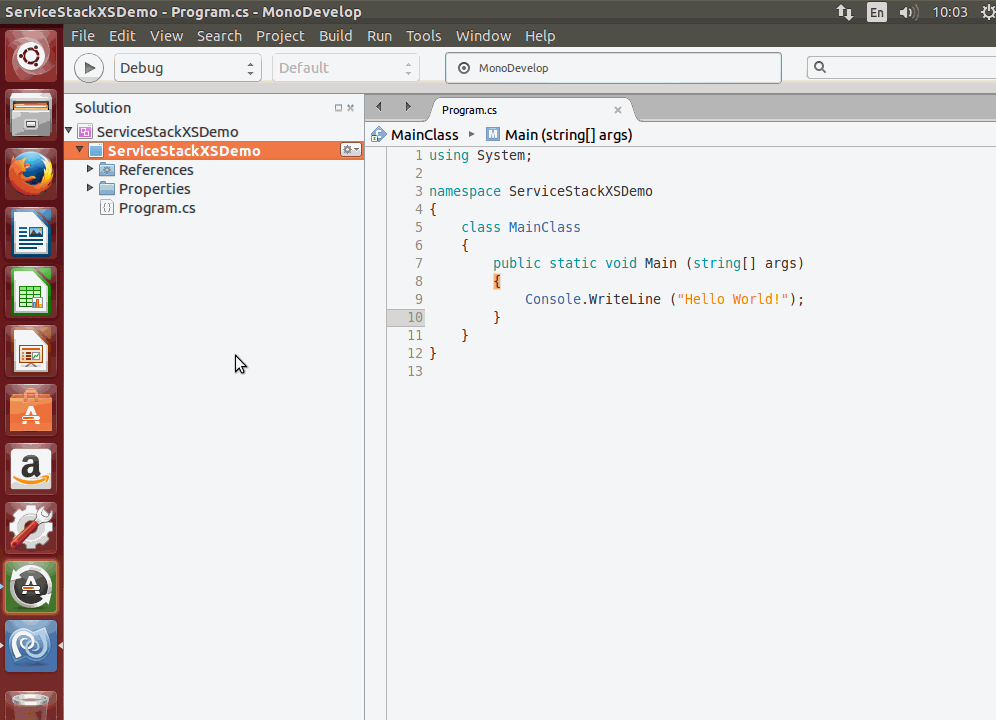Screen dimensions: 996x720
Task: Open the Debug configuration dropdown
Action: point(187,68)
